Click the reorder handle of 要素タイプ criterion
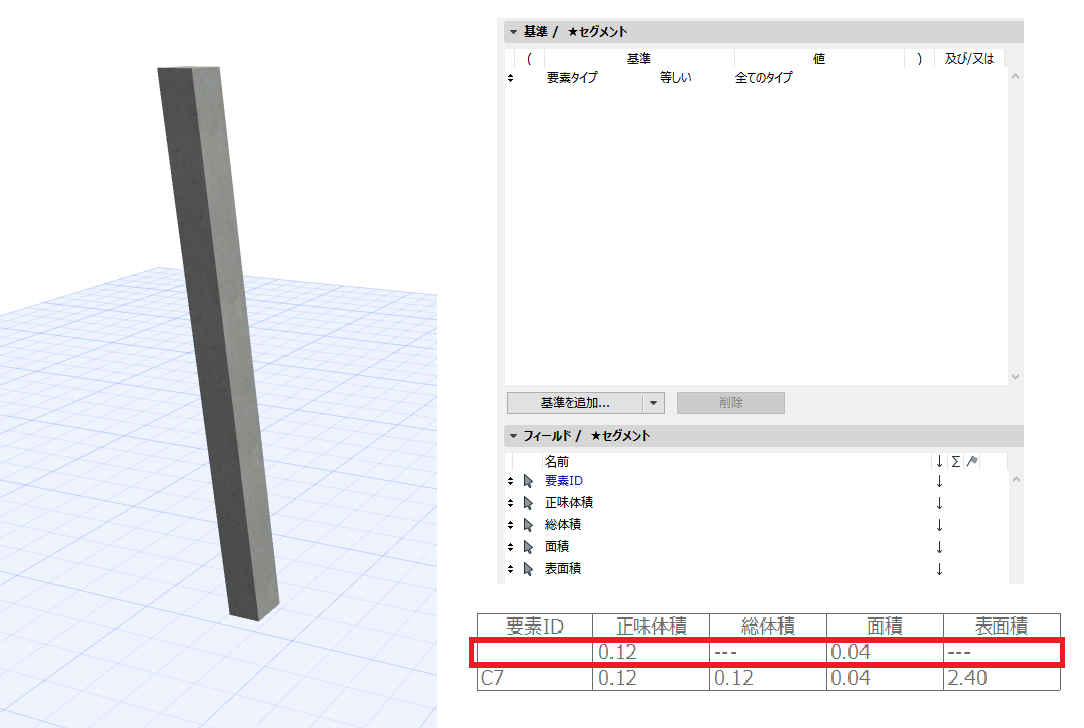This screenshot has width=1084, height=728. (510, 78)
